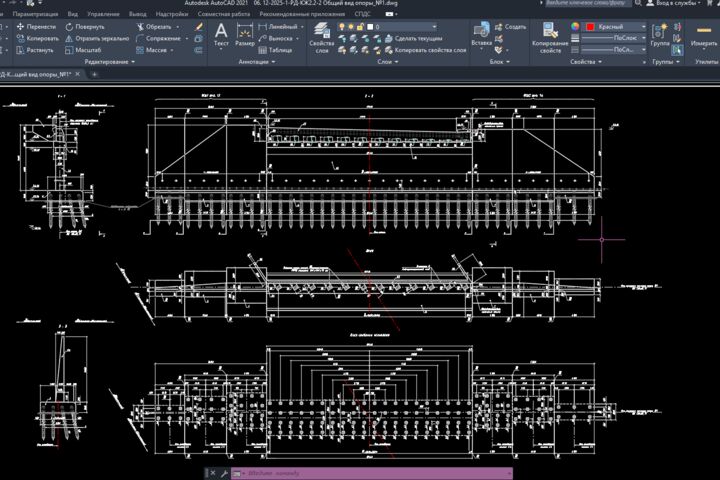Expand the Слои panel
This screenshot has width=720, height=480.
(x=388, y=62)
